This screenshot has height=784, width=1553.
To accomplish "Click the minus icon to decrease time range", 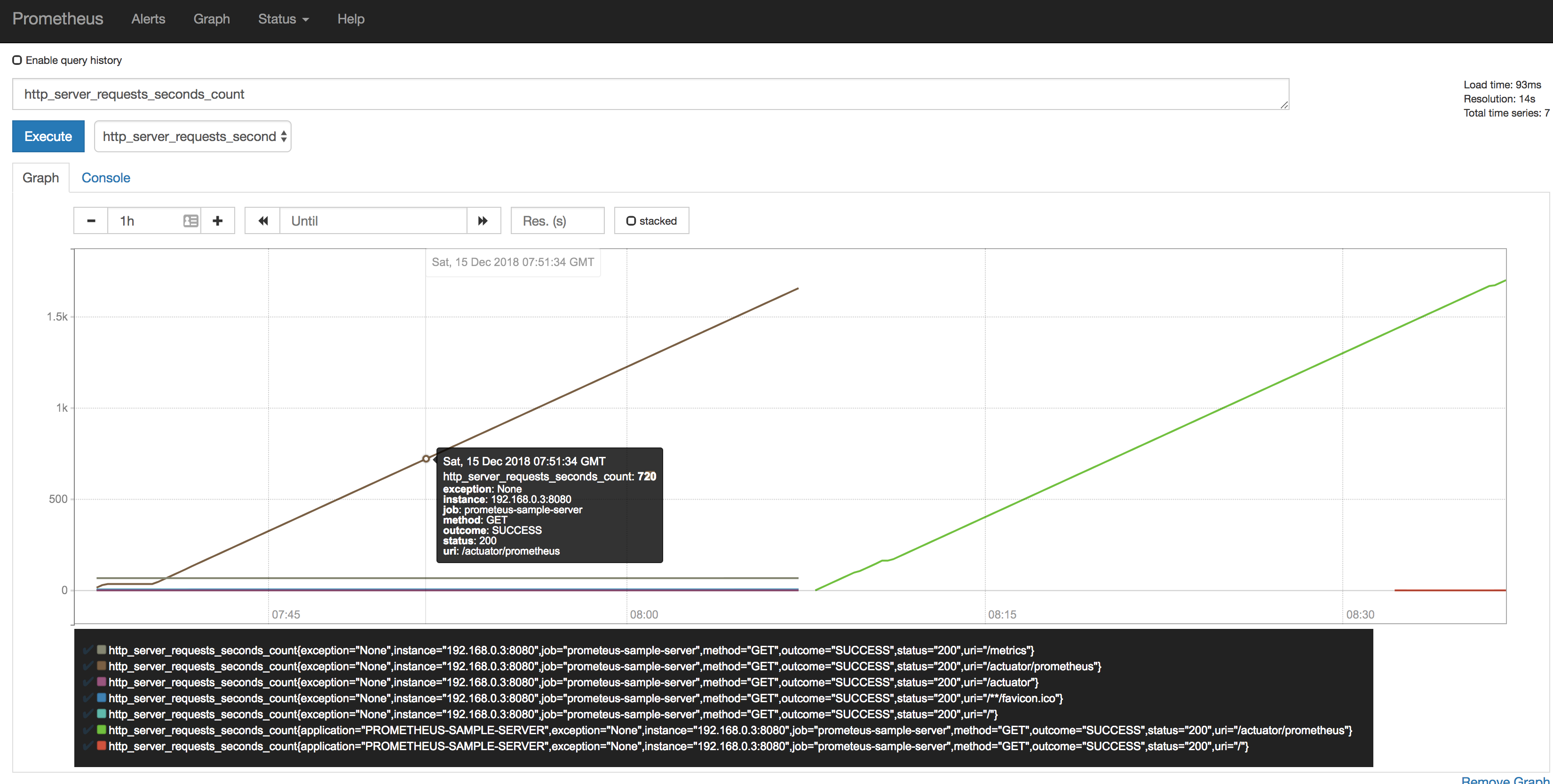I will (x=91, y=221).
